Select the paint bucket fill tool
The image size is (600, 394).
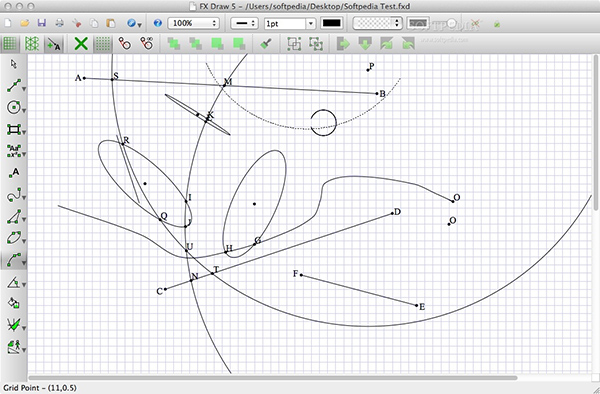[x=13, y=303]
